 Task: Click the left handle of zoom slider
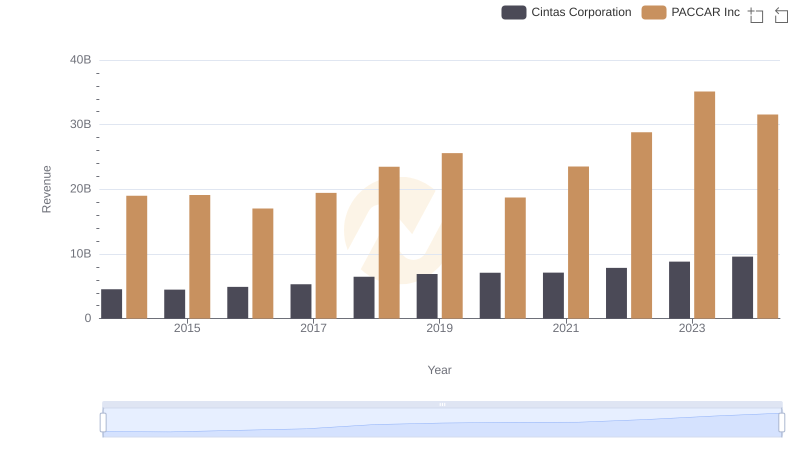(x=103, y=423)
